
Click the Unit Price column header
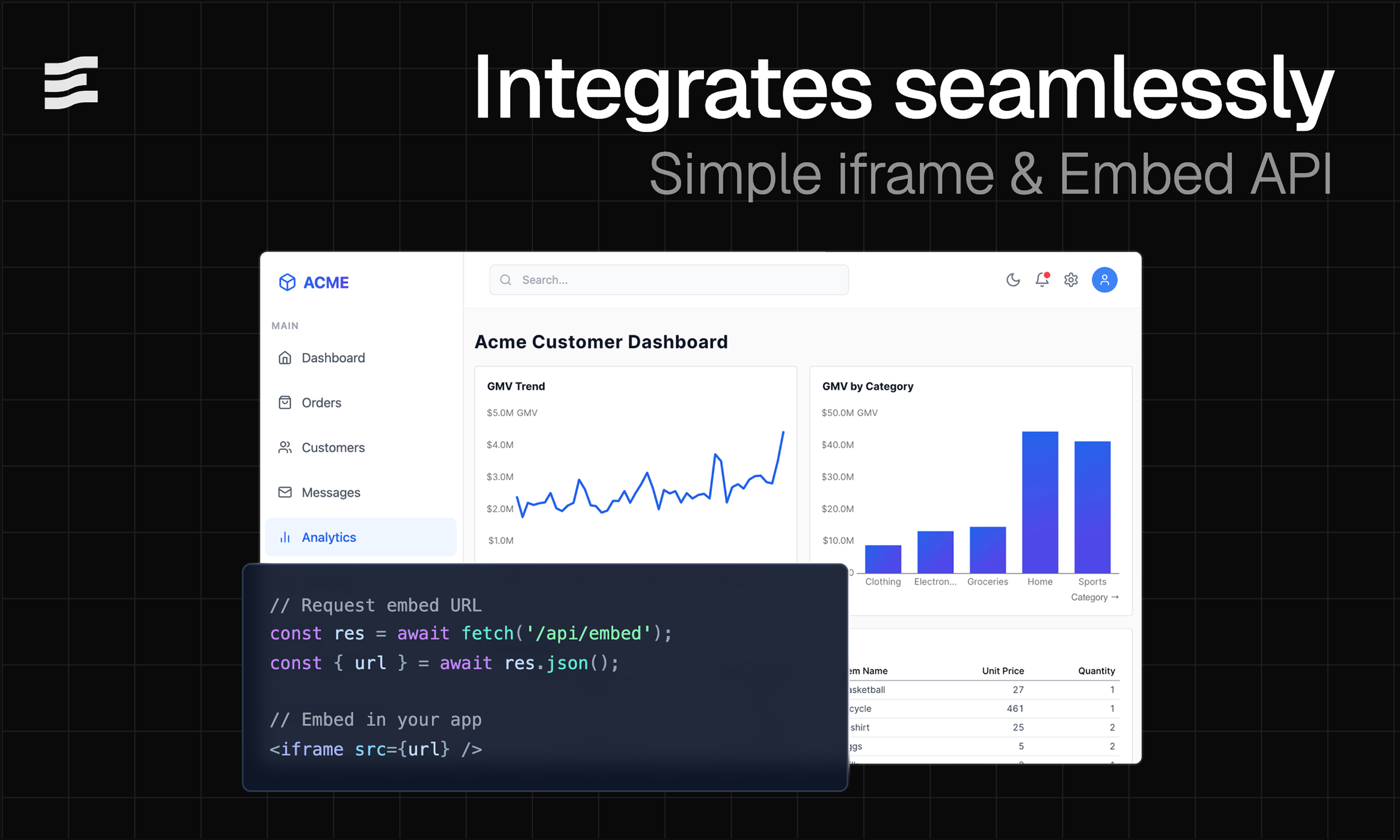tap(1003, 671)
